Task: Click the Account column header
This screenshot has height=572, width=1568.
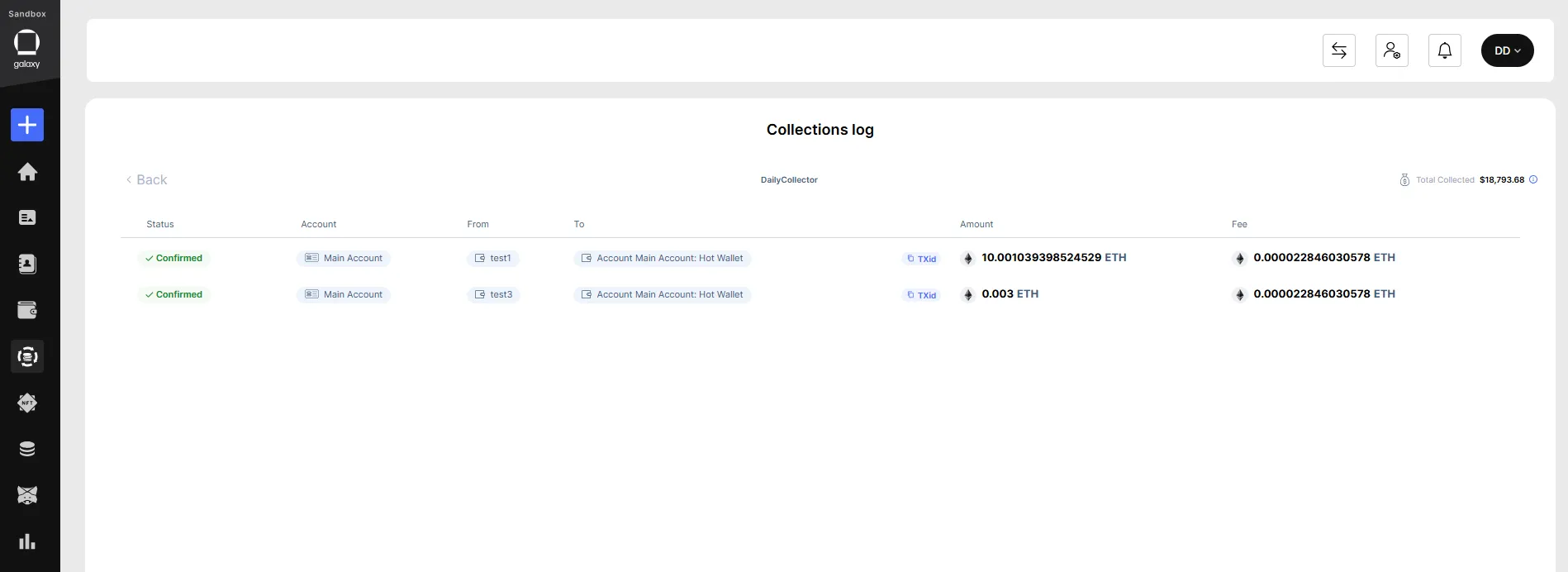Action: 319,224
